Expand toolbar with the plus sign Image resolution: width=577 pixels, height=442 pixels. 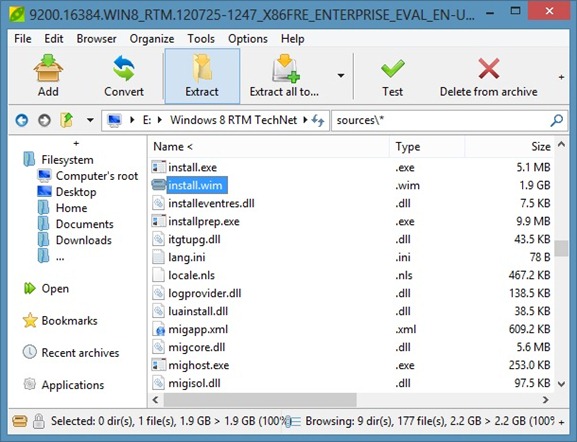click(x=561, y=77)
